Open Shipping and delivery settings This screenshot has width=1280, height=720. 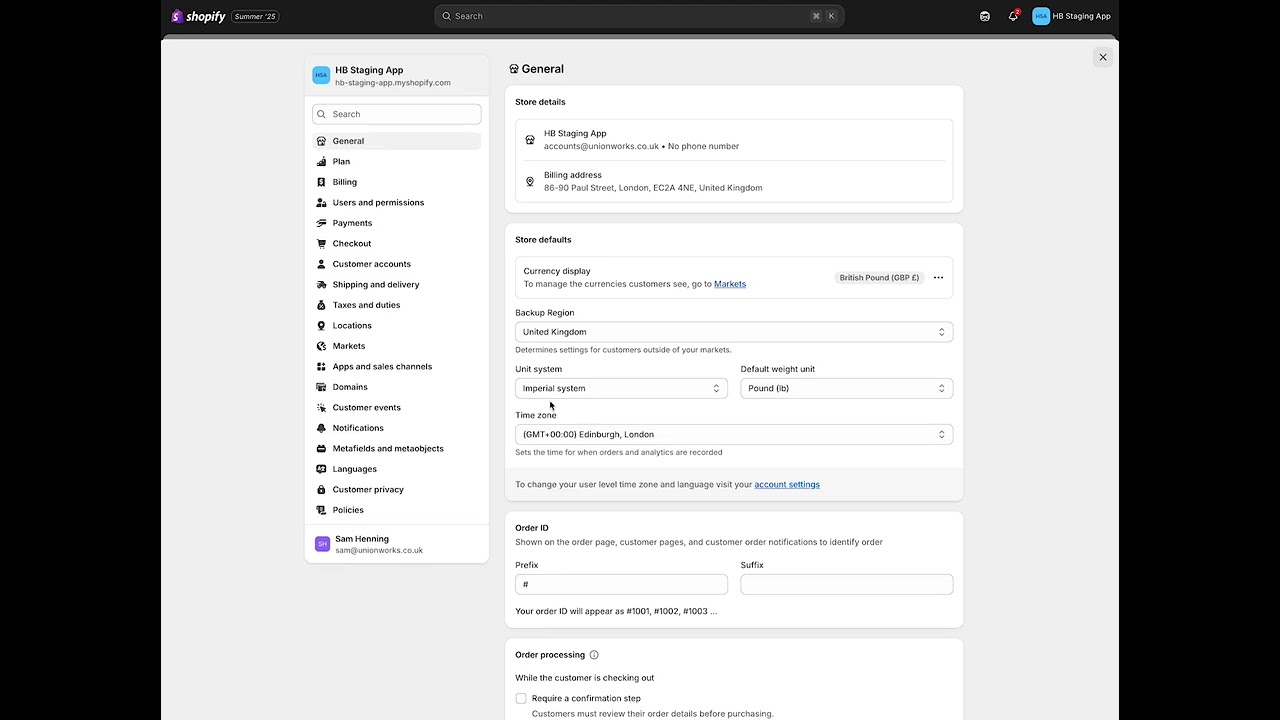(x=397, y=285)
